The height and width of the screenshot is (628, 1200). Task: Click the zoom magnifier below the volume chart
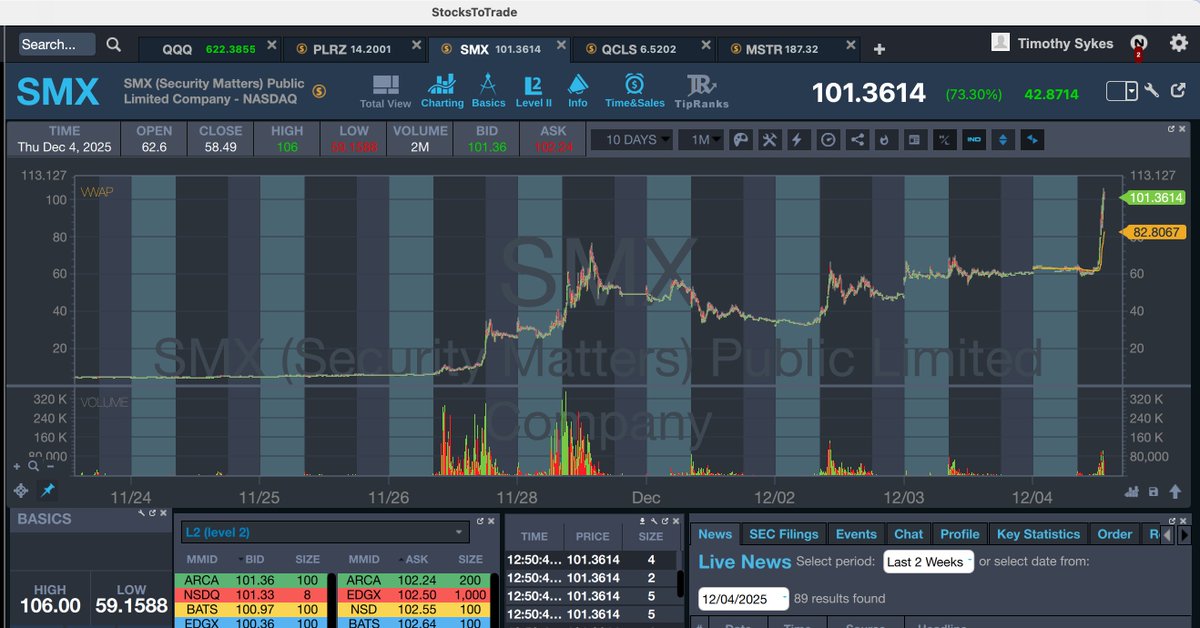(x=33, y=465)
